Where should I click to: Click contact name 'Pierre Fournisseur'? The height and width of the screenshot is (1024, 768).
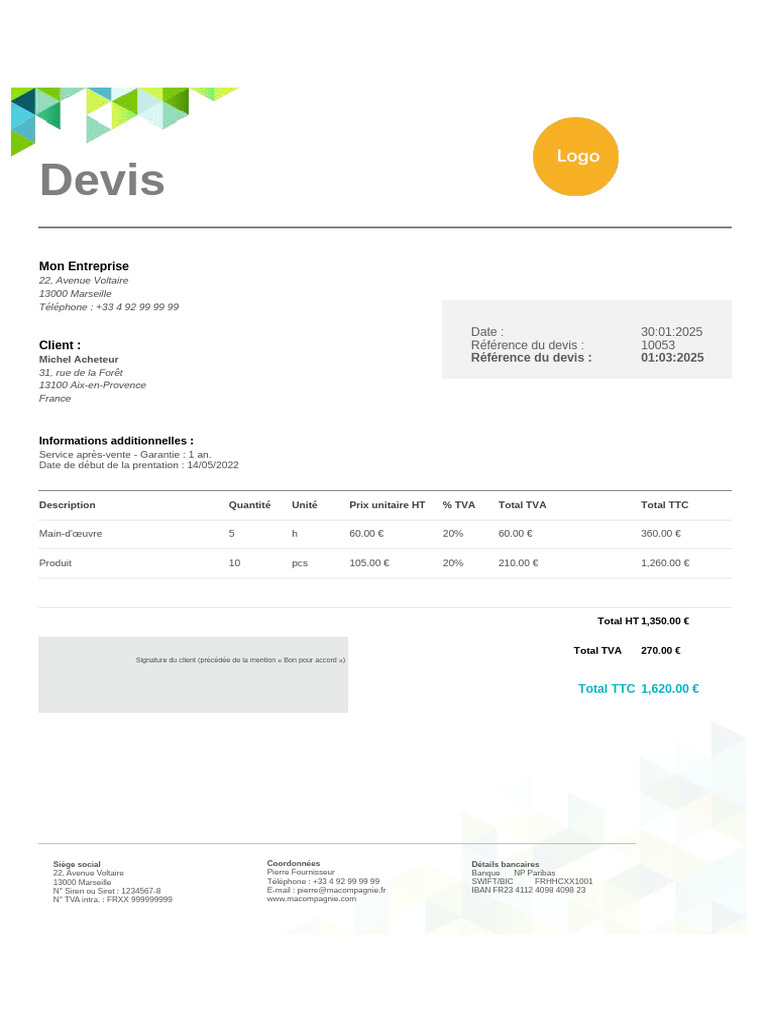[300, 872]
